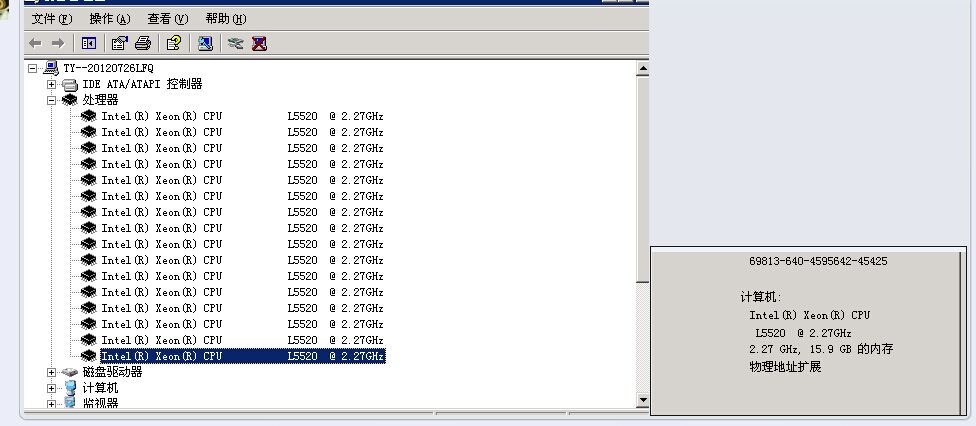Select the TY--20120726LFQ root item

tap(108, 68)
